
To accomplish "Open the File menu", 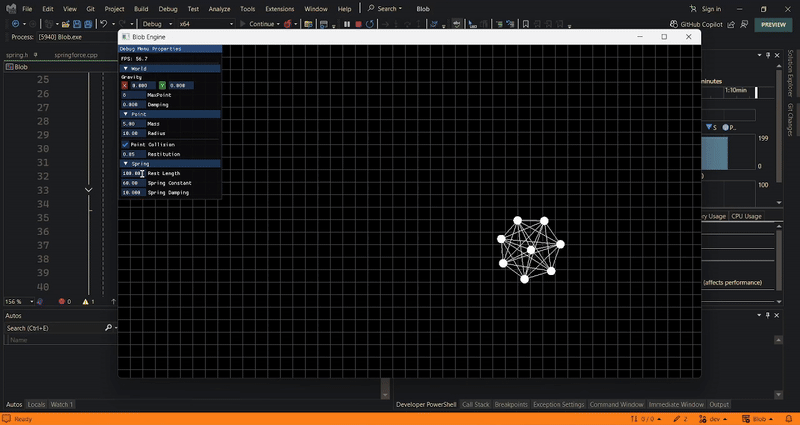I will [x=27, y=9].
